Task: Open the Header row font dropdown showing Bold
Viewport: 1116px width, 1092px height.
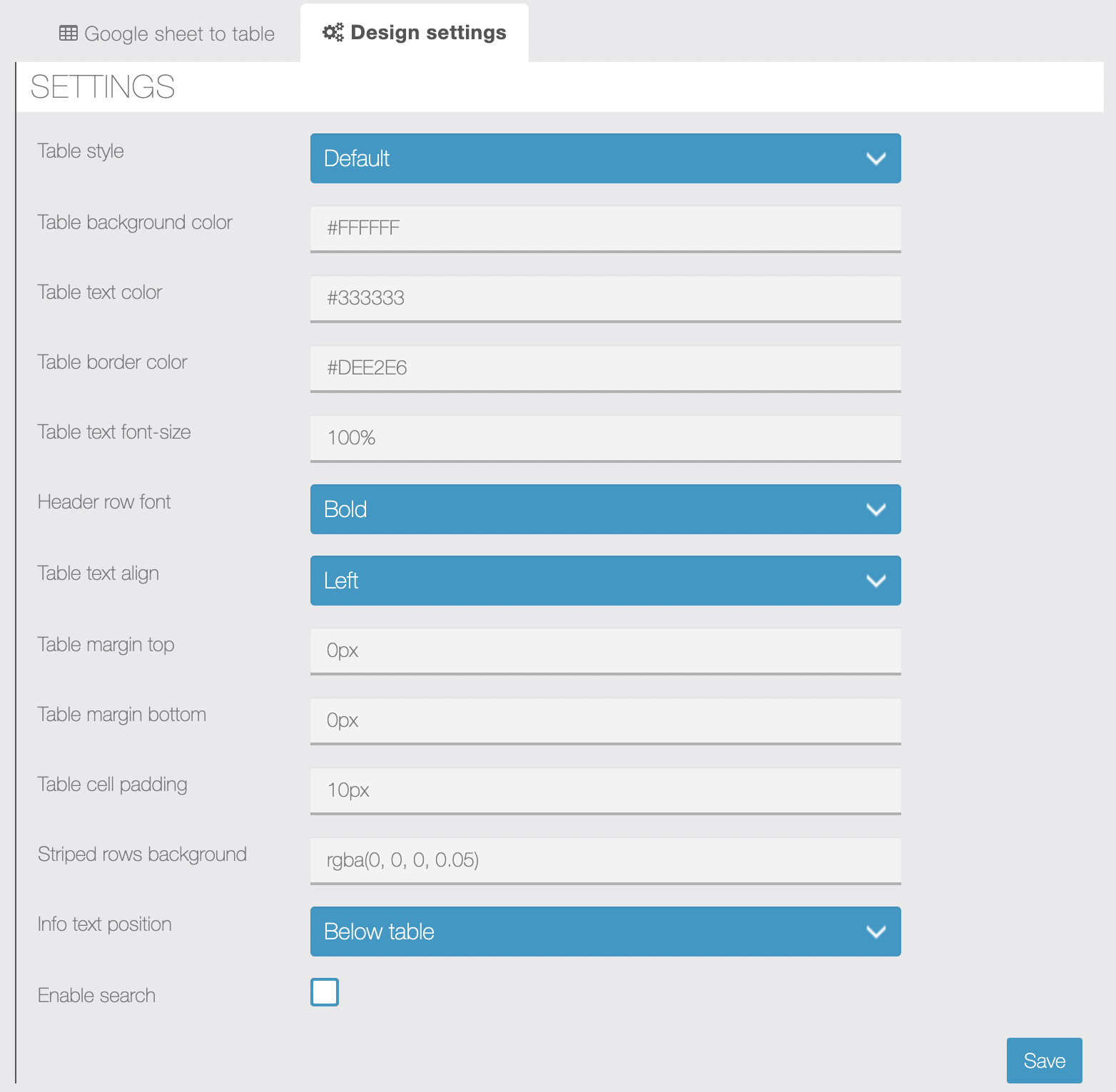Action: (605, 509)
